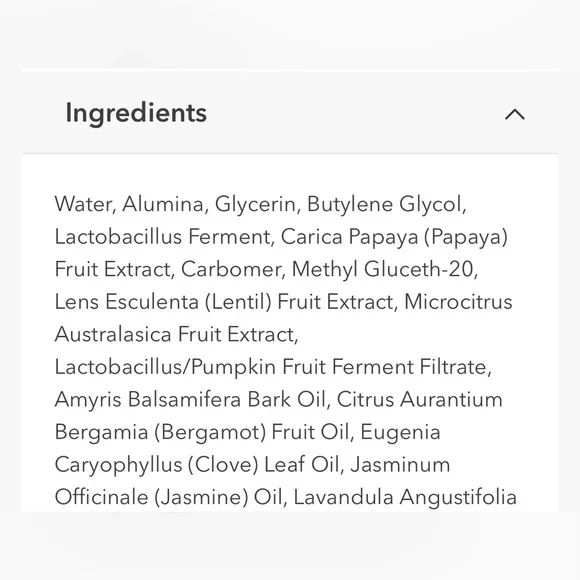The height and width of the screenshot is (580, 580).
Task: Click Lactobacillus Ferment ingredient text
Action: (162, 236)
